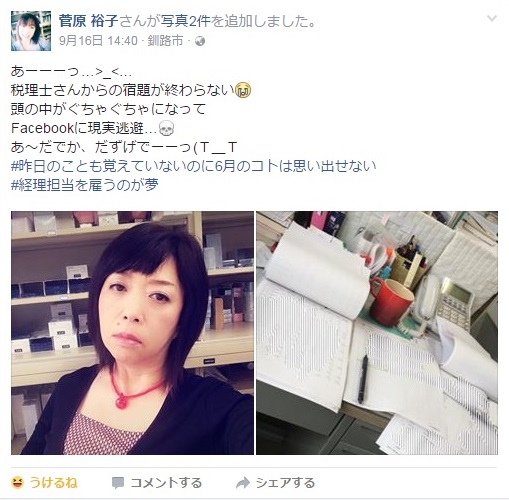Screen dimensions: 509x500
Task: Click the laughing face reaction icon
Action: pyautogui.click(x=18, y=483)
